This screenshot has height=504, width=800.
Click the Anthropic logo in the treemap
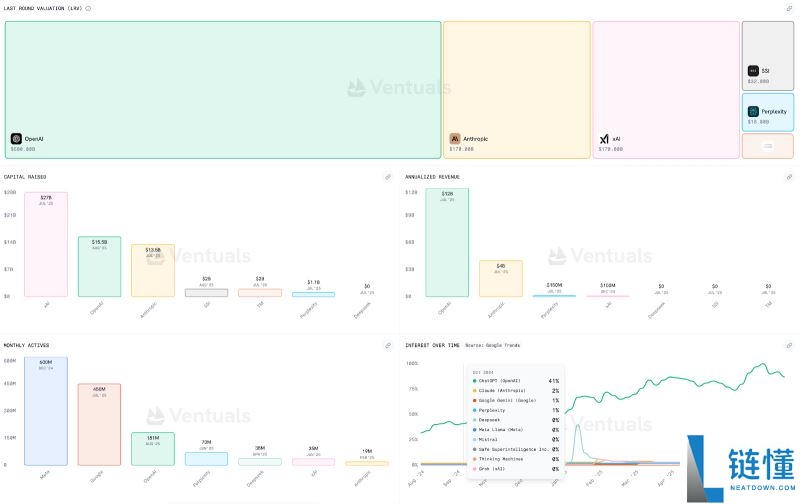pos(455,139)
